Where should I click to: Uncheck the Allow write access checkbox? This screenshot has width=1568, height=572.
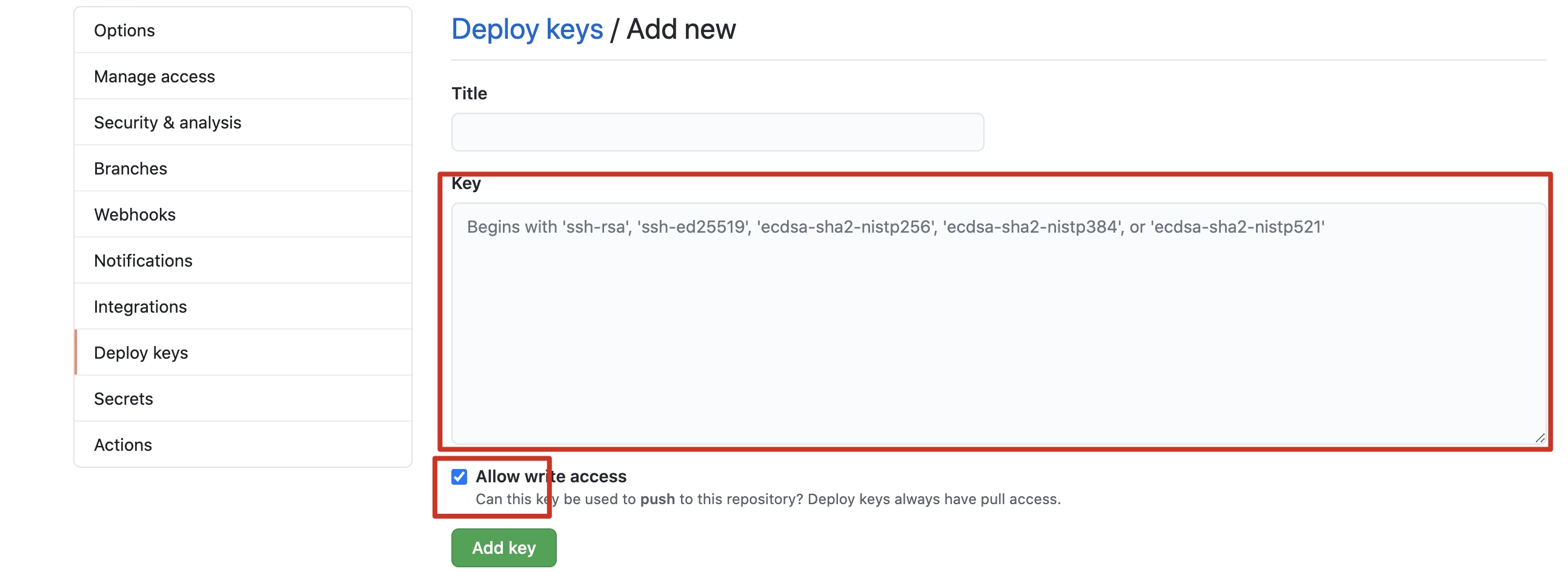click(460, 476)
